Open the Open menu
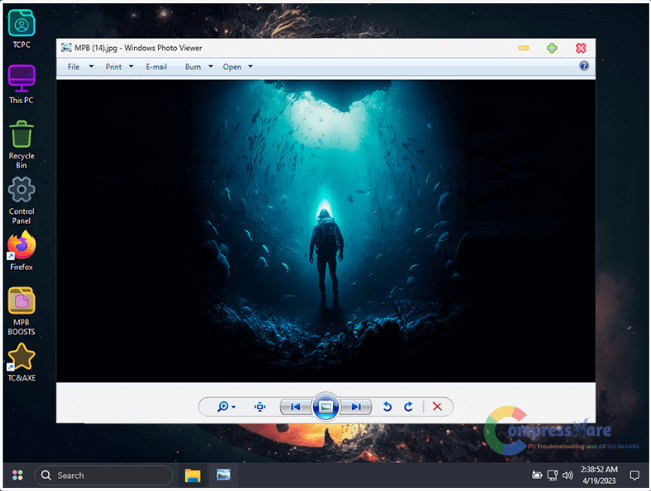Screen dimensions: 651x491 coord(232,67)
